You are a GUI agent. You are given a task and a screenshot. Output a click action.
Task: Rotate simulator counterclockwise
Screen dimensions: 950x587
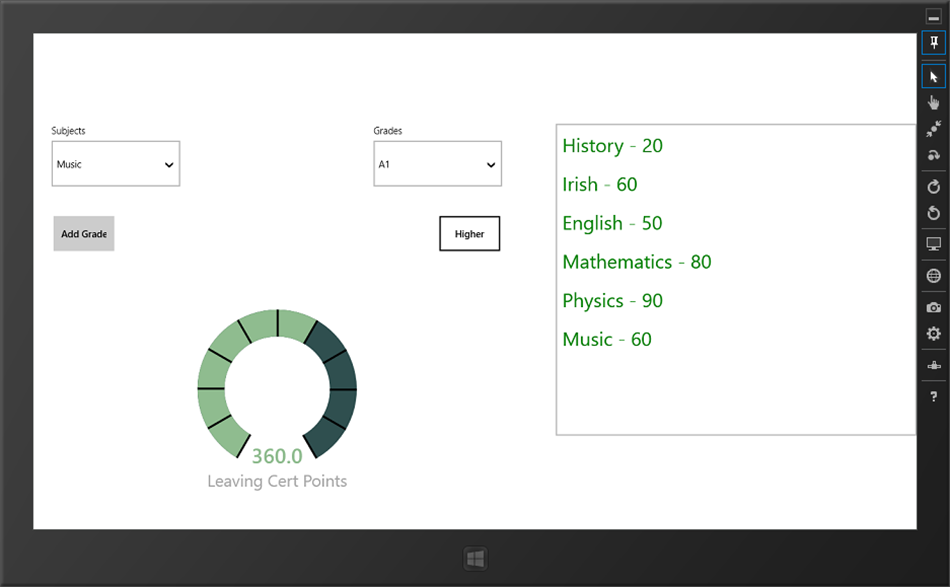(934, 213)
